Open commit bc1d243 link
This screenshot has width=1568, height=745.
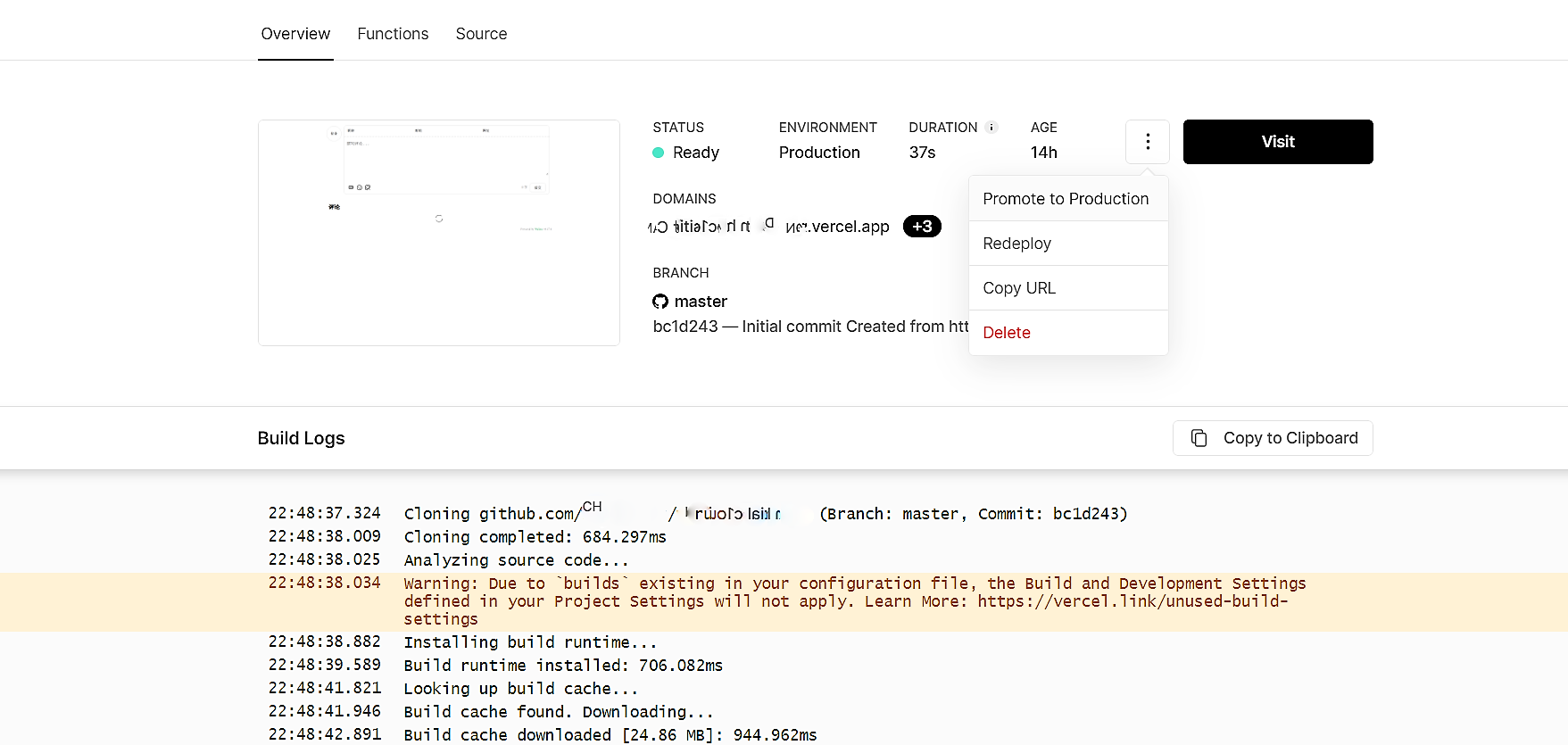pos(685,327)
